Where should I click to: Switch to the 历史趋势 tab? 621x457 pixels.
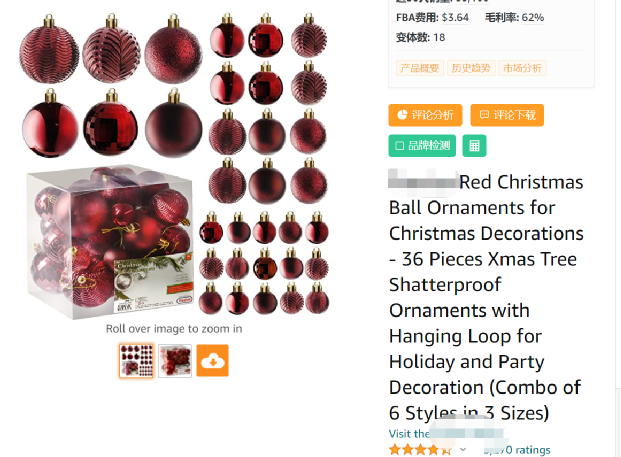[471, 68]
